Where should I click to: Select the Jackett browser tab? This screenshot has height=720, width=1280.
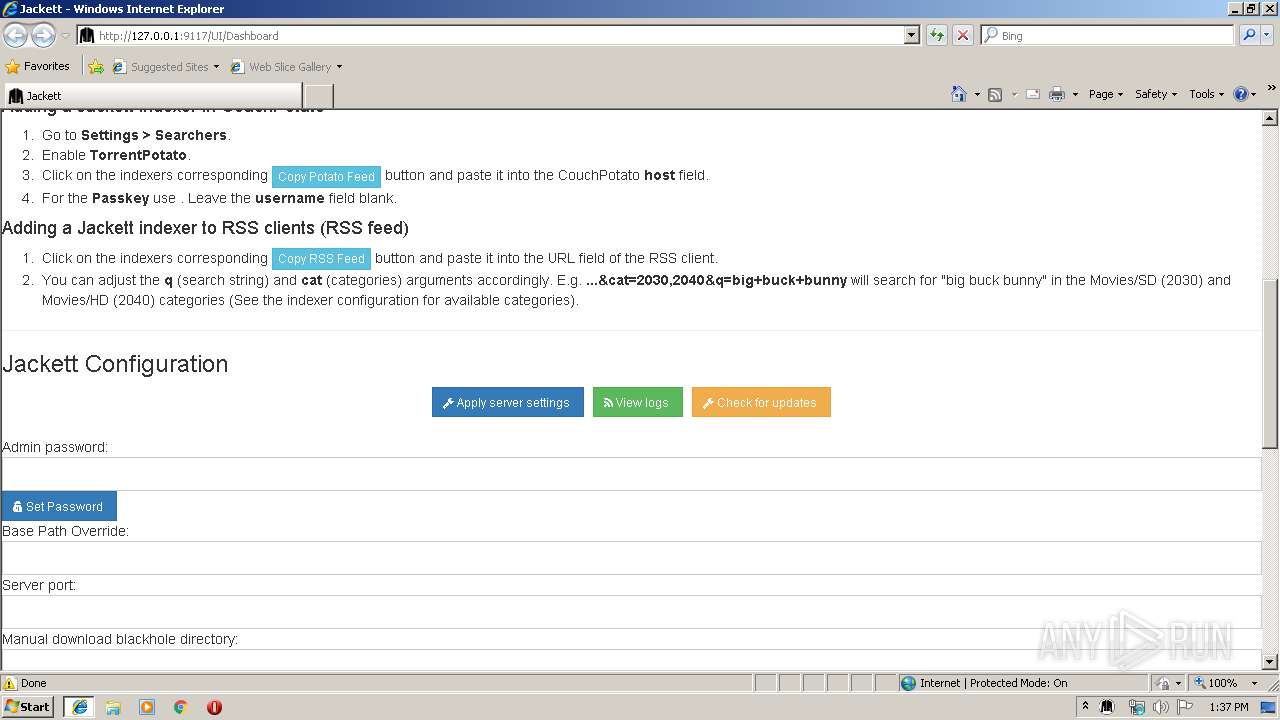152,96
